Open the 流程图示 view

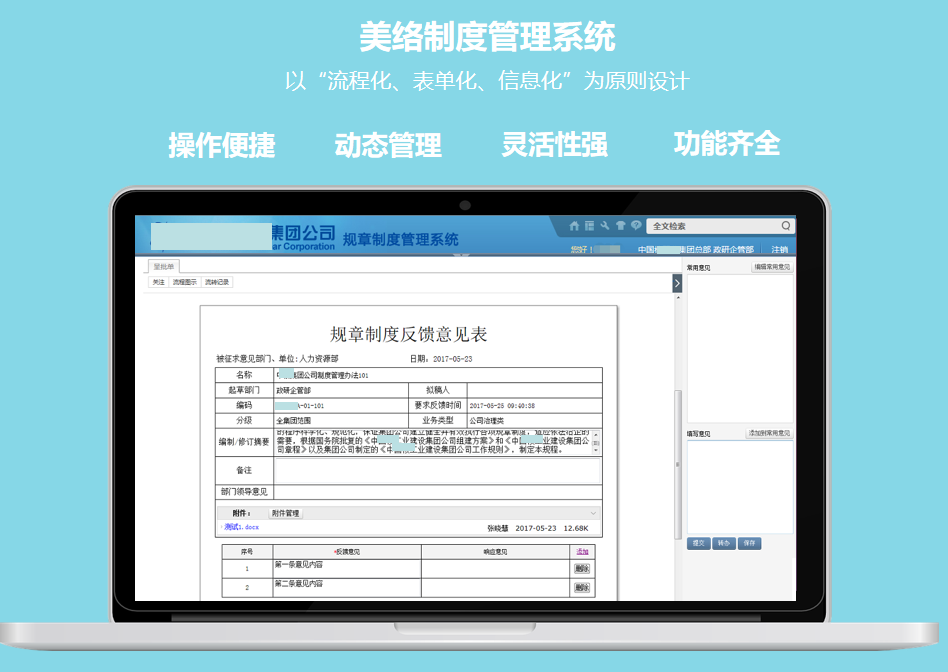[x=186, y=283]
